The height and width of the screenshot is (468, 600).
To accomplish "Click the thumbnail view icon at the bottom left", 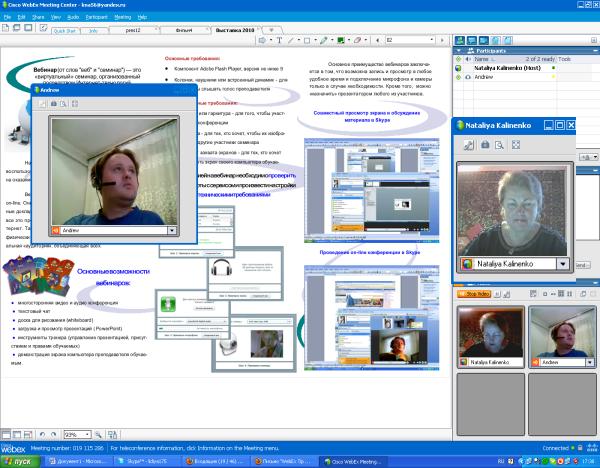I will coord(17,435).
